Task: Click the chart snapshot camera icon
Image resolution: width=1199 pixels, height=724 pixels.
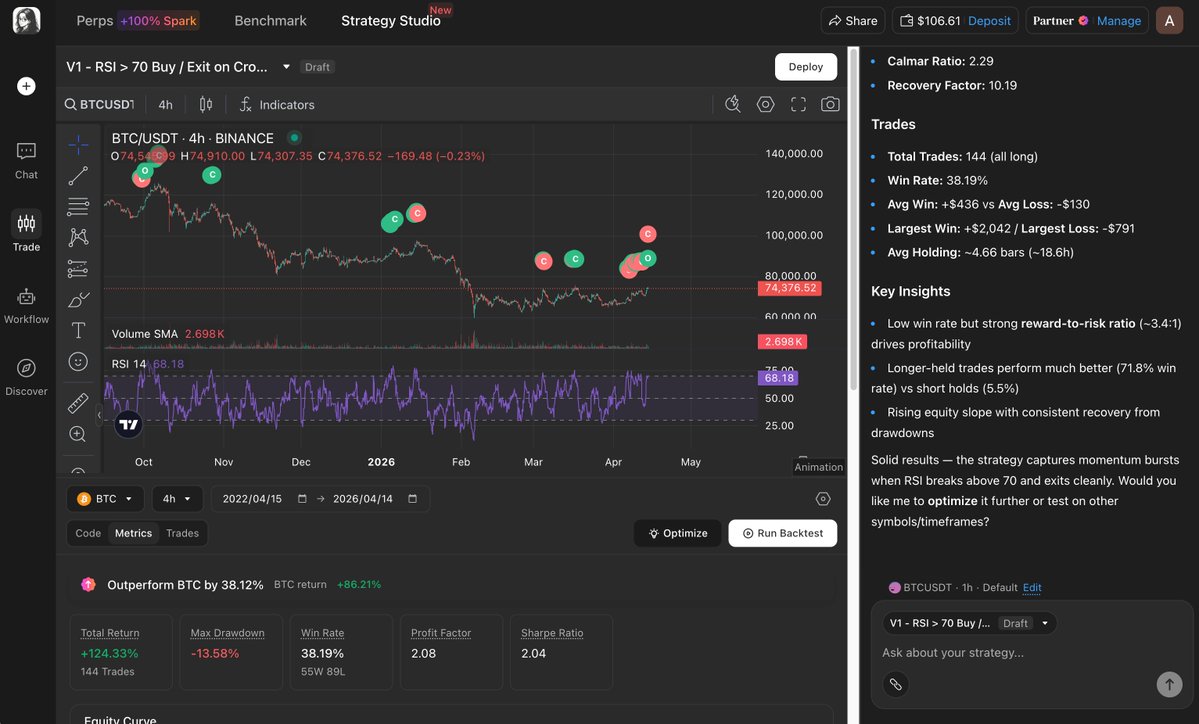Action: point(829,104)
